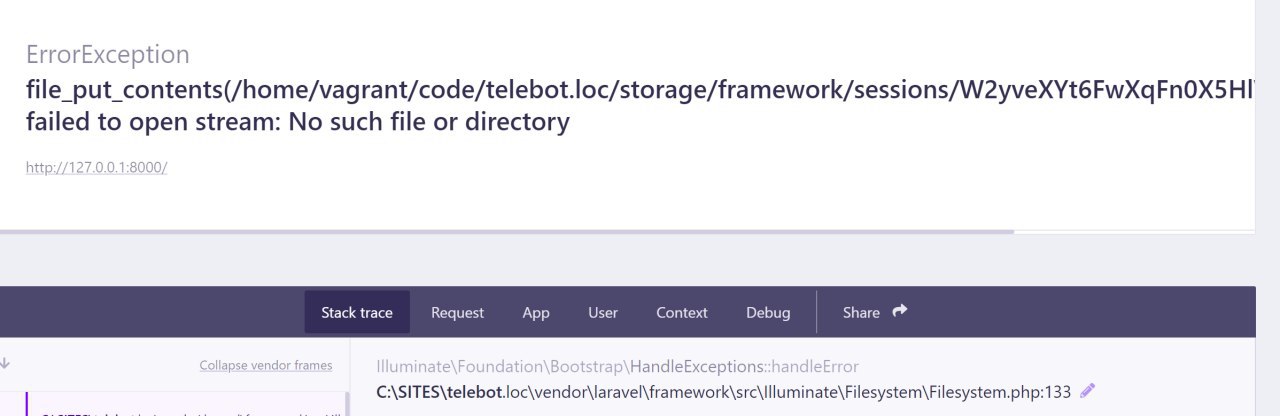Image resolution: width=1280 pixels, height=416 pixels.
Task: Show the Context tab
Action: click(682, 313)
